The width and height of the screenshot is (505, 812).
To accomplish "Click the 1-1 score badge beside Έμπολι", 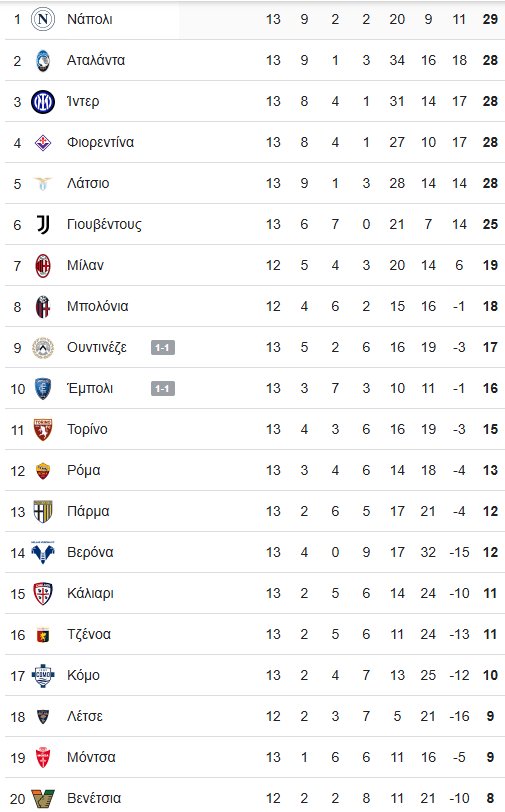I will pyautogui.click(x=163, y=388).
